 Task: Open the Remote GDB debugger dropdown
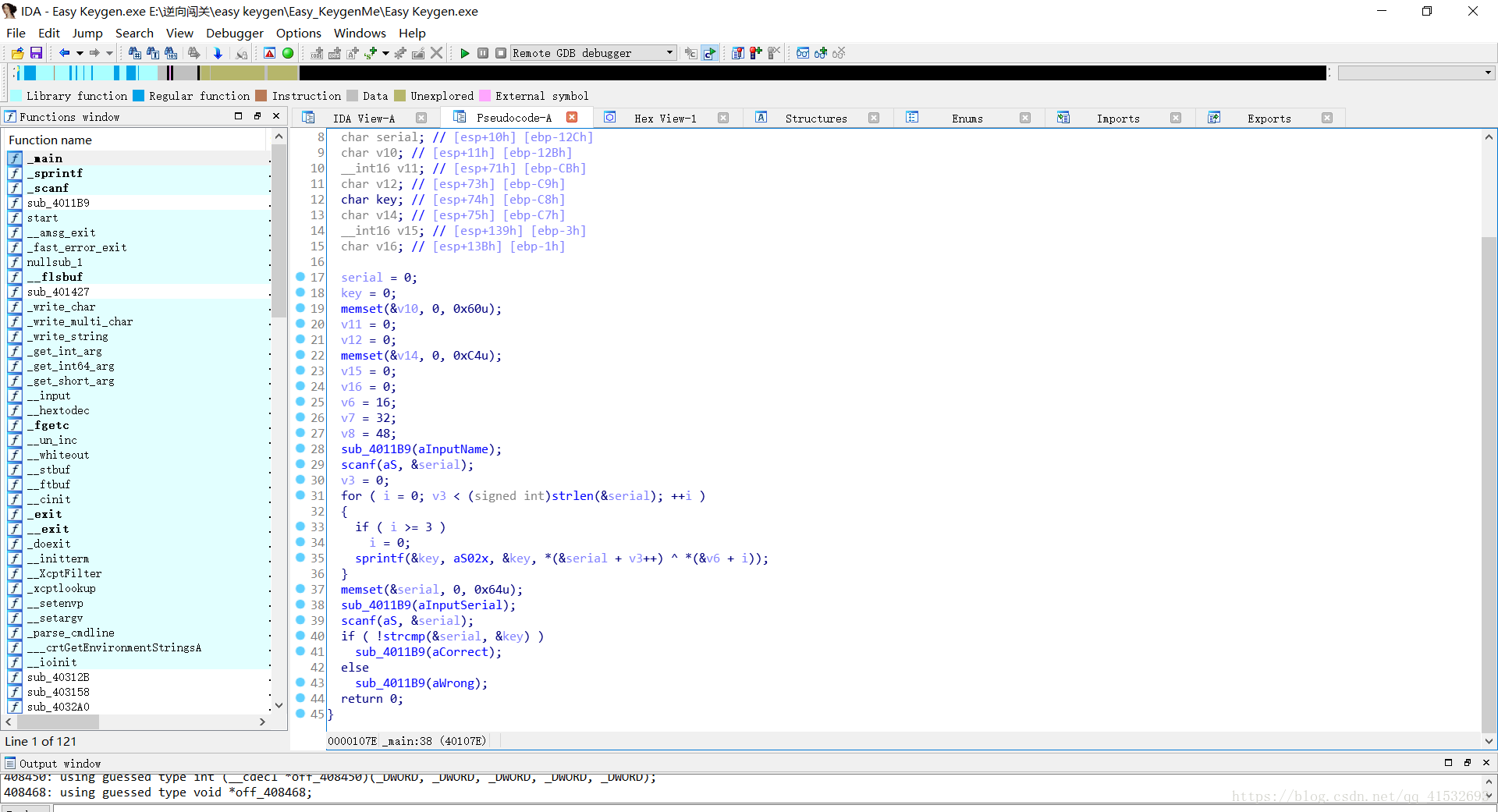click(593, 53)
